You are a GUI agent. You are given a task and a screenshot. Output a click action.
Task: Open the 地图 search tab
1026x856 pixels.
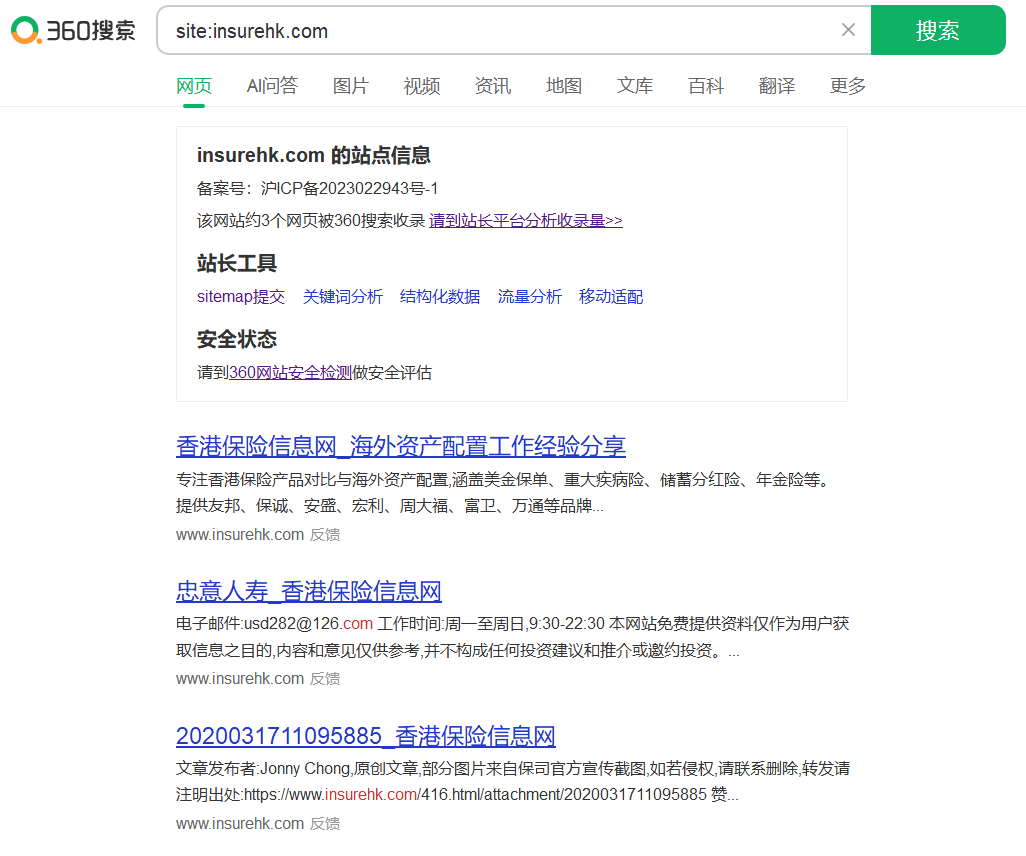coord(563,86)
